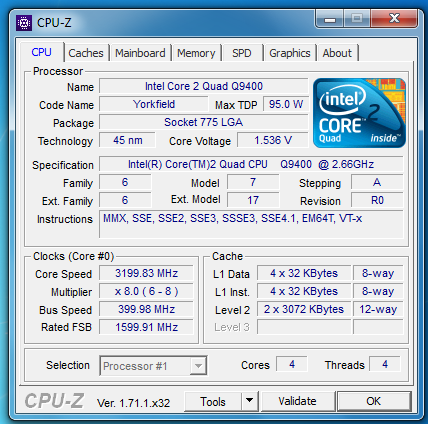Image resolution: width=428 pixels, height=424 pixels.
Task: Open the About tab
Action: pyautogui.click(x=337, y=53)
